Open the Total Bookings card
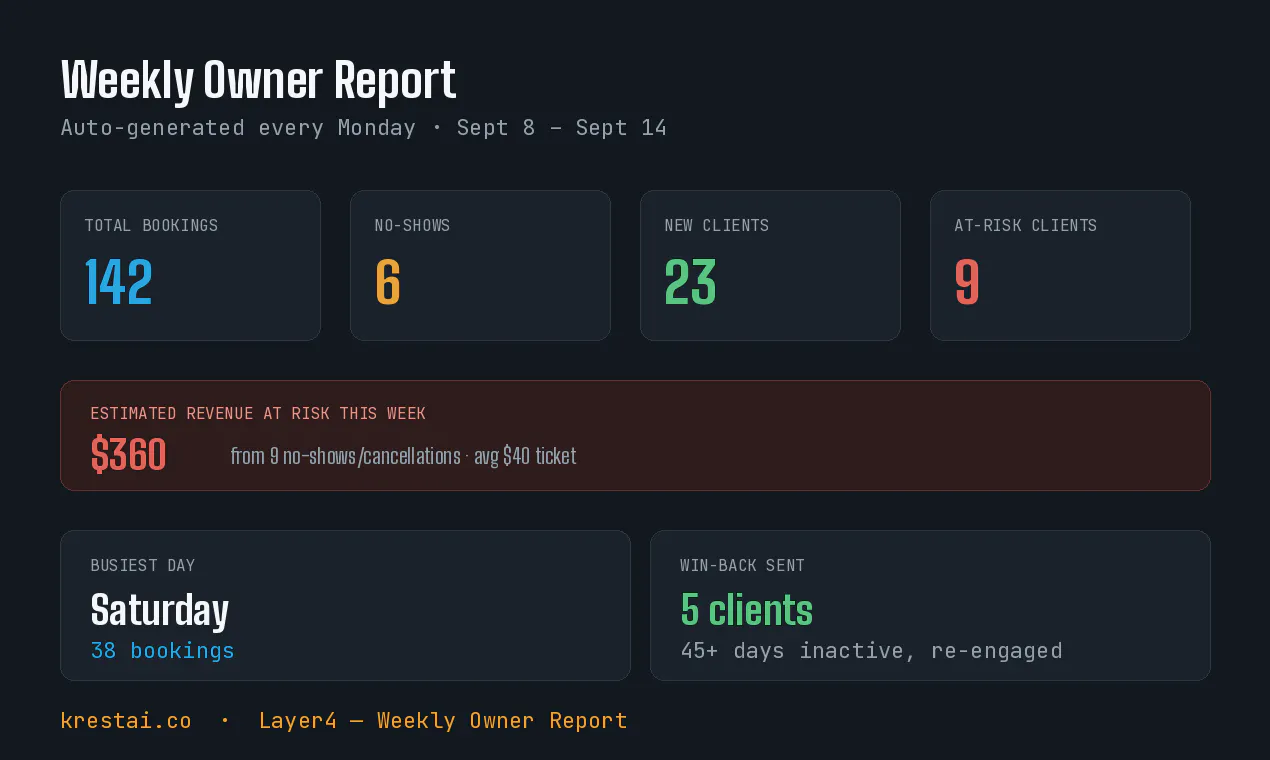This screenshot has height=760, width=1270. [x=190, y=265]
